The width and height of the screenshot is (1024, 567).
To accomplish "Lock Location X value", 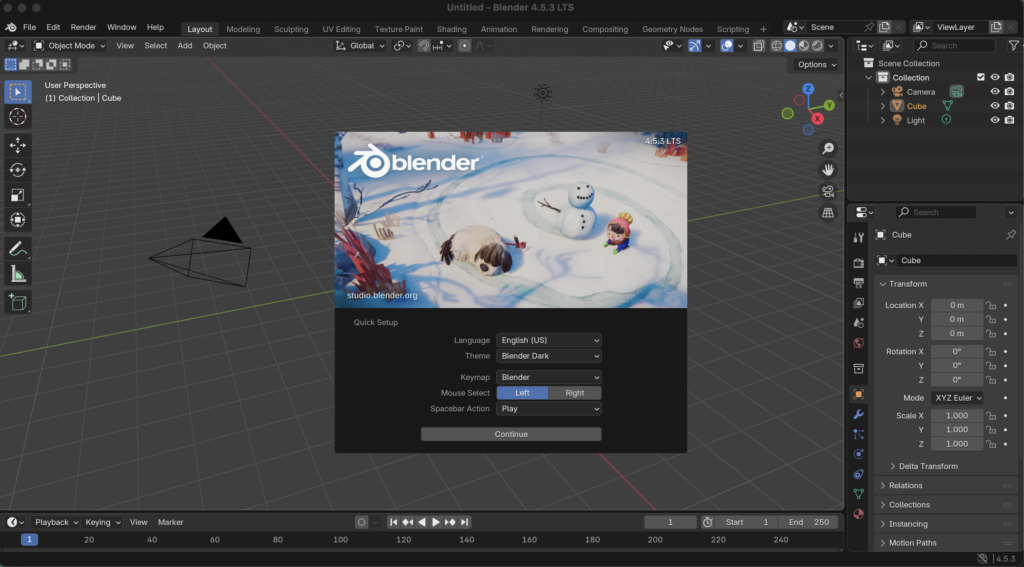I will click(x=991, y=306).
